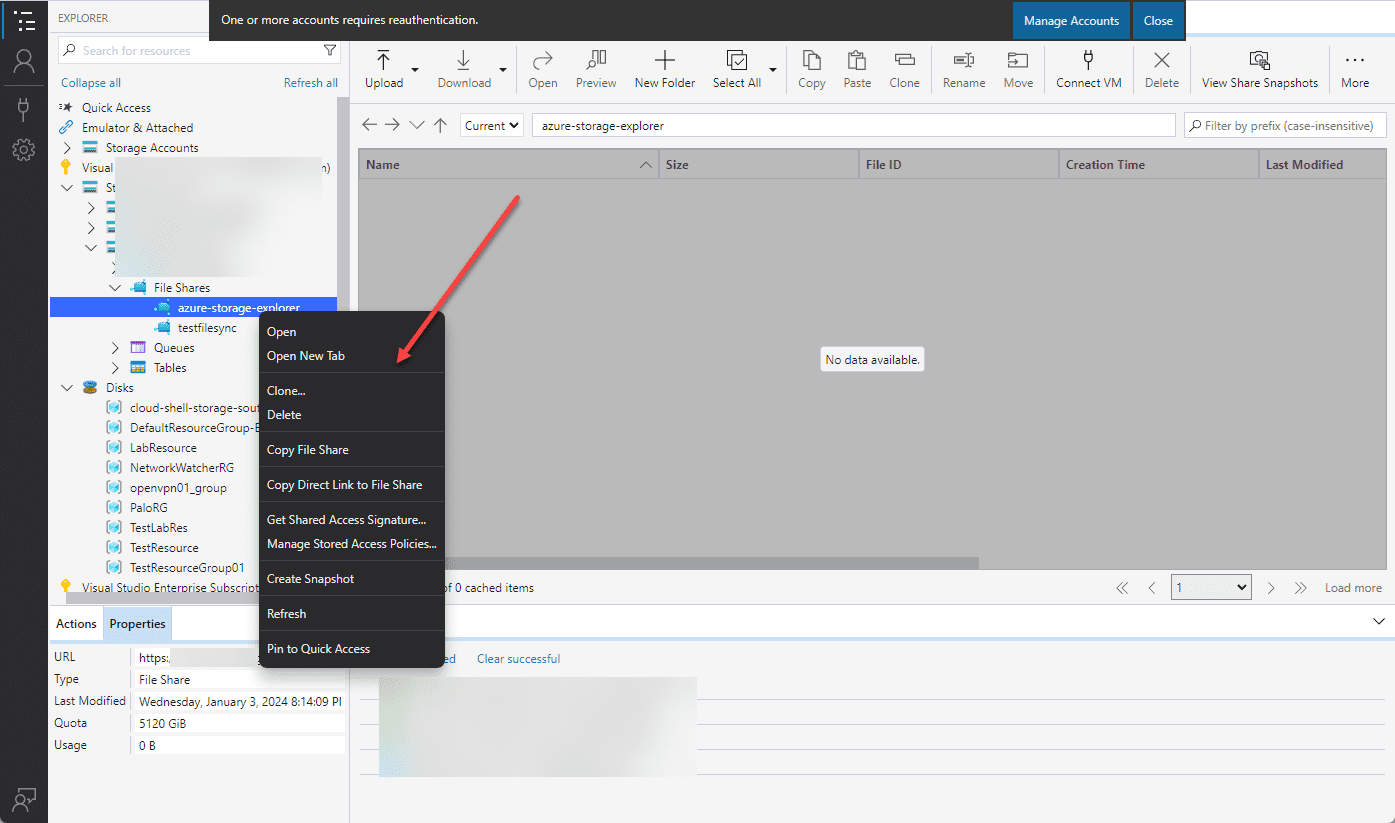Click the Paste toolbar button
This screenshot has width=1395, height=823.
(857, 69)
